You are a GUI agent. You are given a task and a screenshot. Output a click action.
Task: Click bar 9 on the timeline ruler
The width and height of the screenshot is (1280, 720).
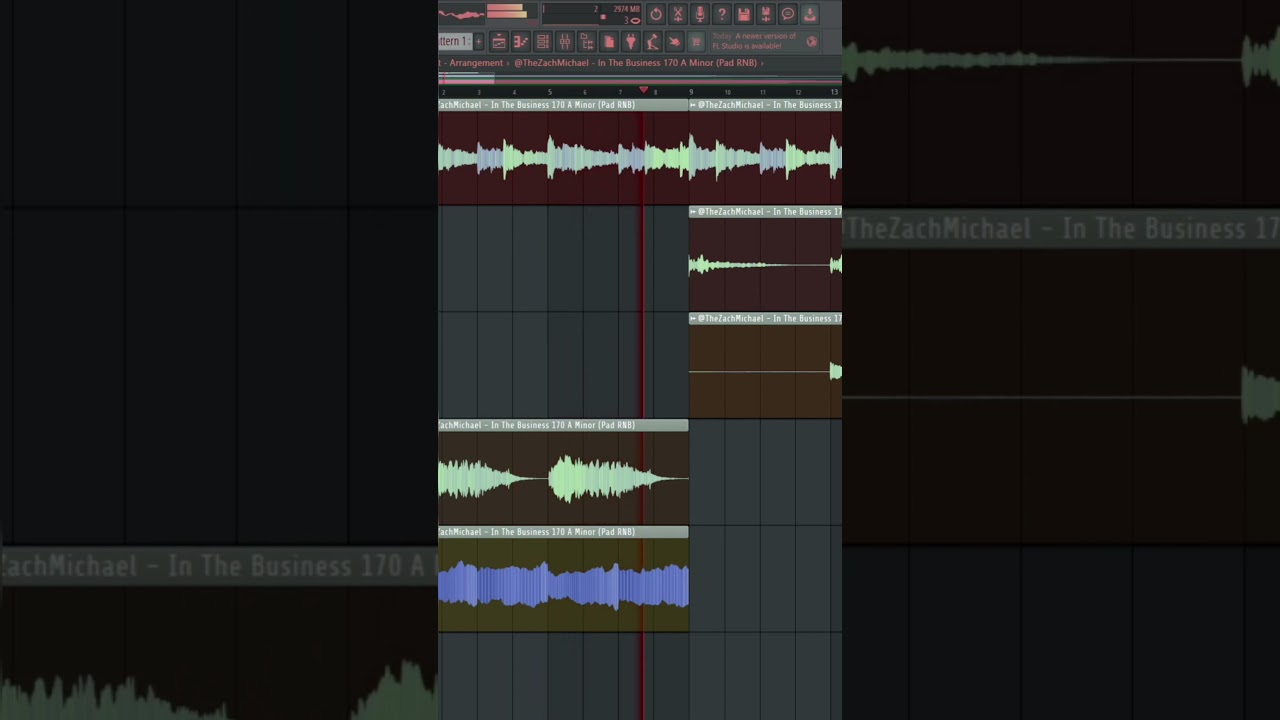click(x=691, y=92)
